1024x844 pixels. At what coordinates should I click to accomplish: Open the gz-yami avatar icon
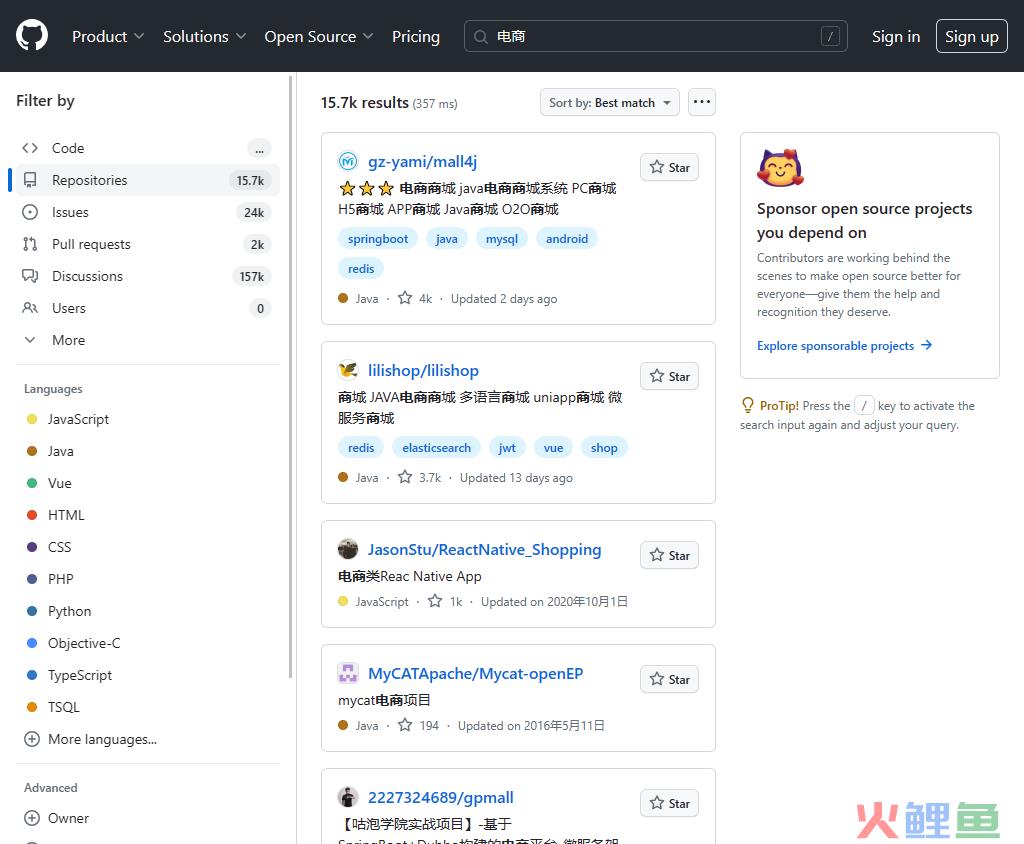pyautogui.click(x=348, y=161)
